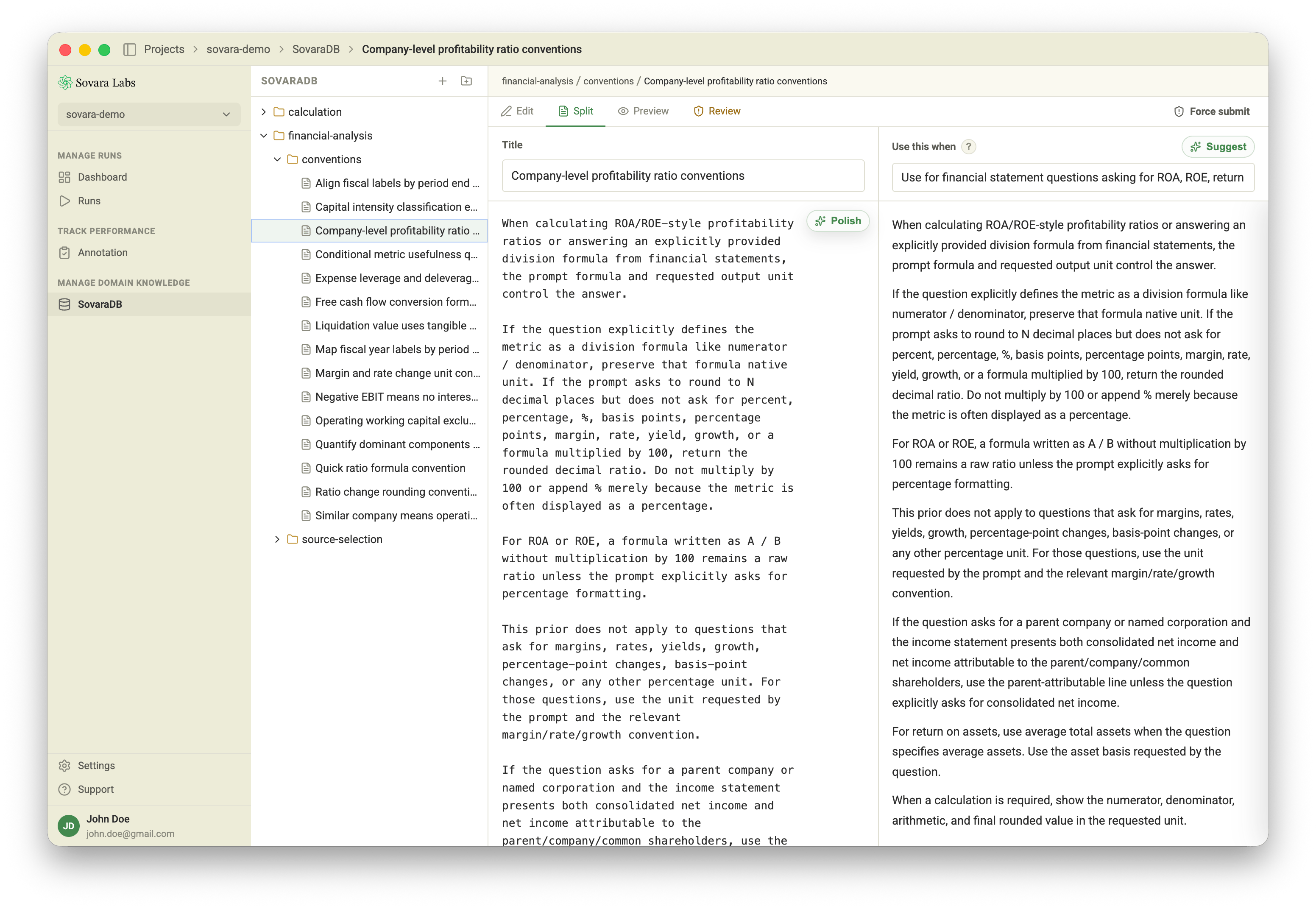Add a new file with plus icon
Viewport: 1316px width, 909px height.
[443, 81]
